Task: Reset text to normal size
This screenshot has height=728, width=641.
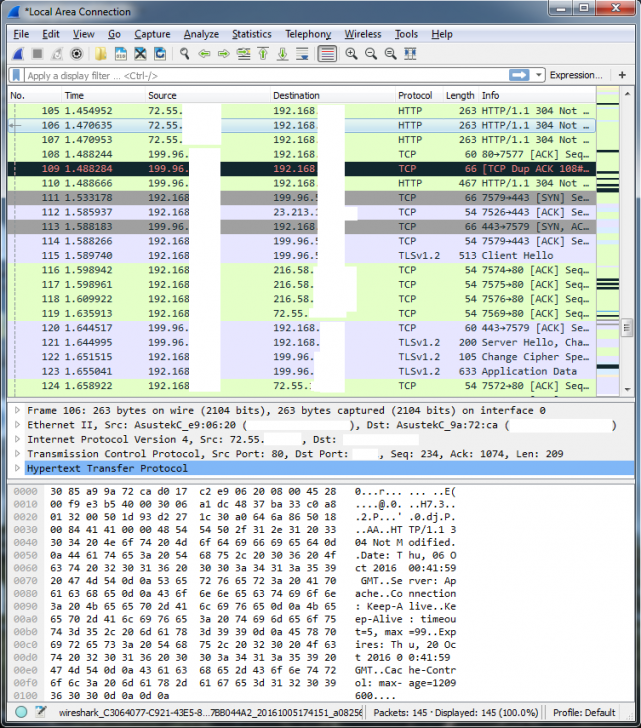Action: [390, 54]
